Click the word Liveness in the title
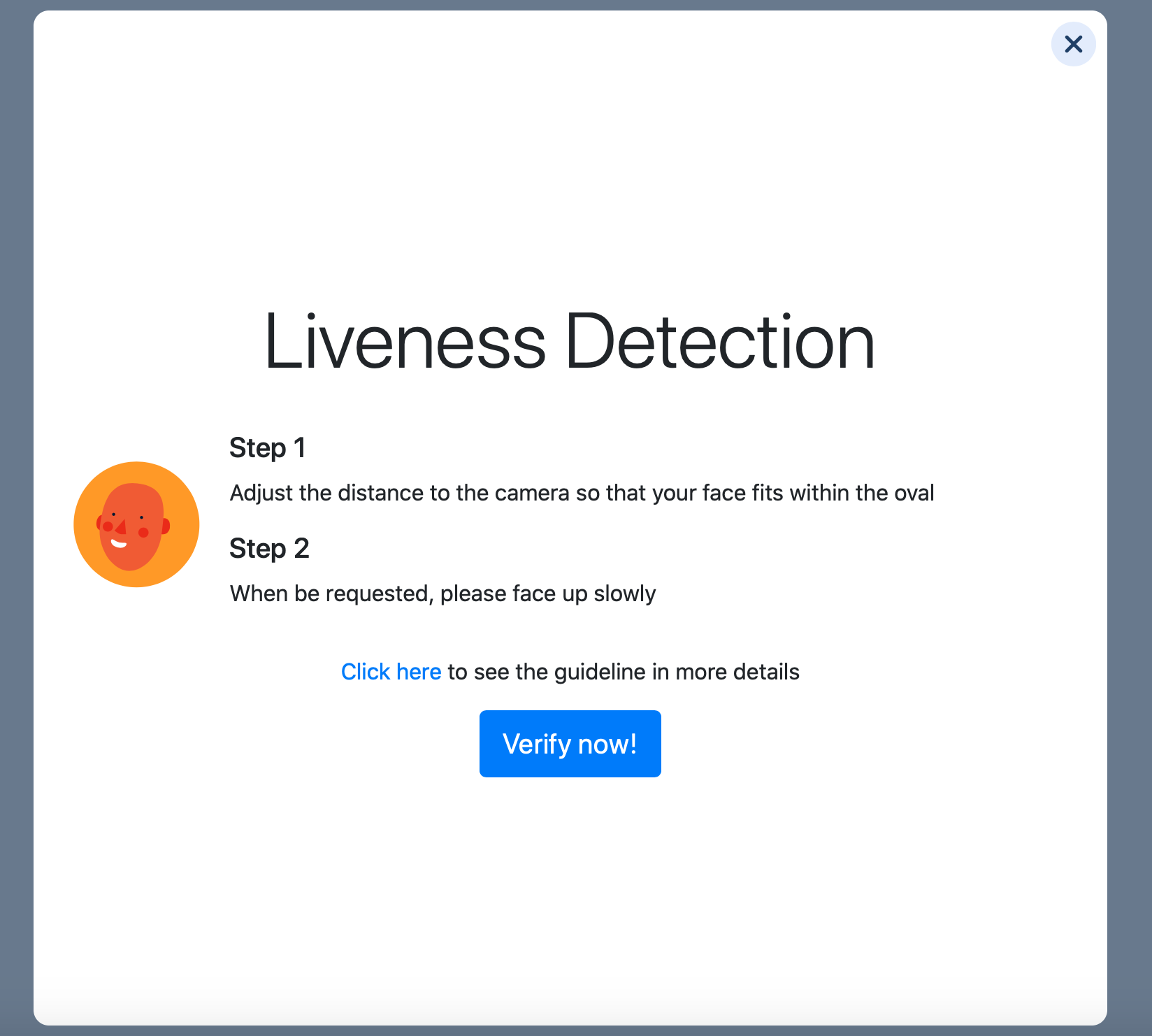The height and width of the screenshot is (1036, 1152). [405, 342]
